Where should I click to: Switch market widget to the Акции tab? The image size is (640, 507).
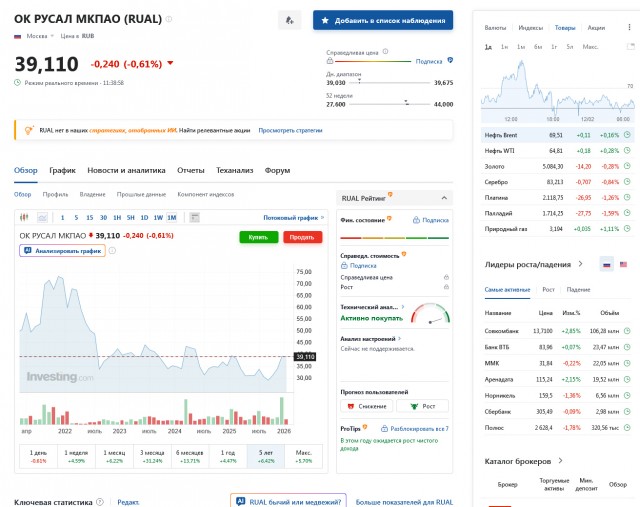(596, 28)
